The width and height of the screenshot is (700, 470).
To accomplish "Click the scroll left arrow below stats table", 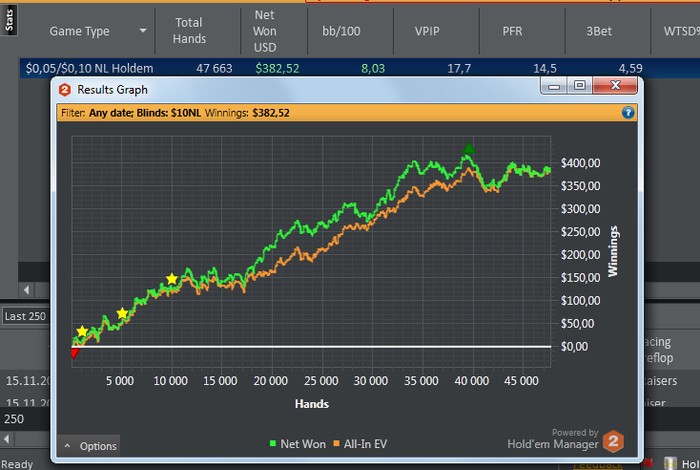I will [26, 290].
